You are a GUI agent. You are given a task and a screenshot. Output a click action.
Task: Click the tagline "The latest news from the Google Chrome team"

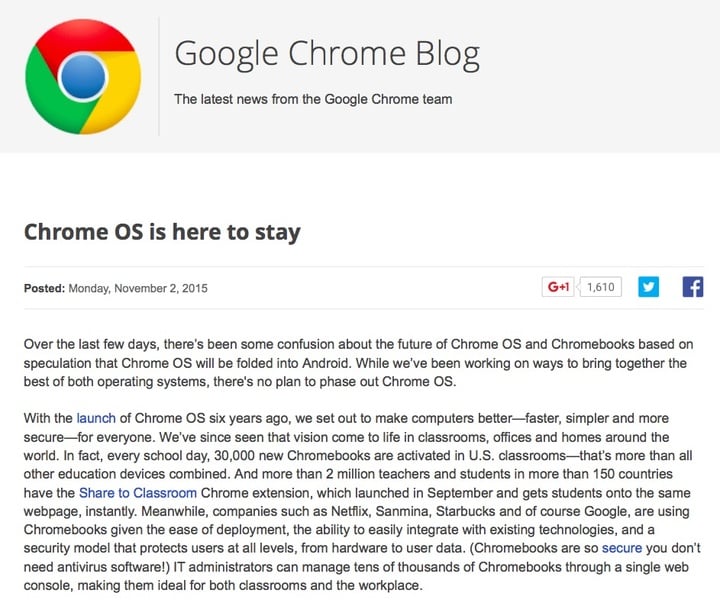(313, 99)
